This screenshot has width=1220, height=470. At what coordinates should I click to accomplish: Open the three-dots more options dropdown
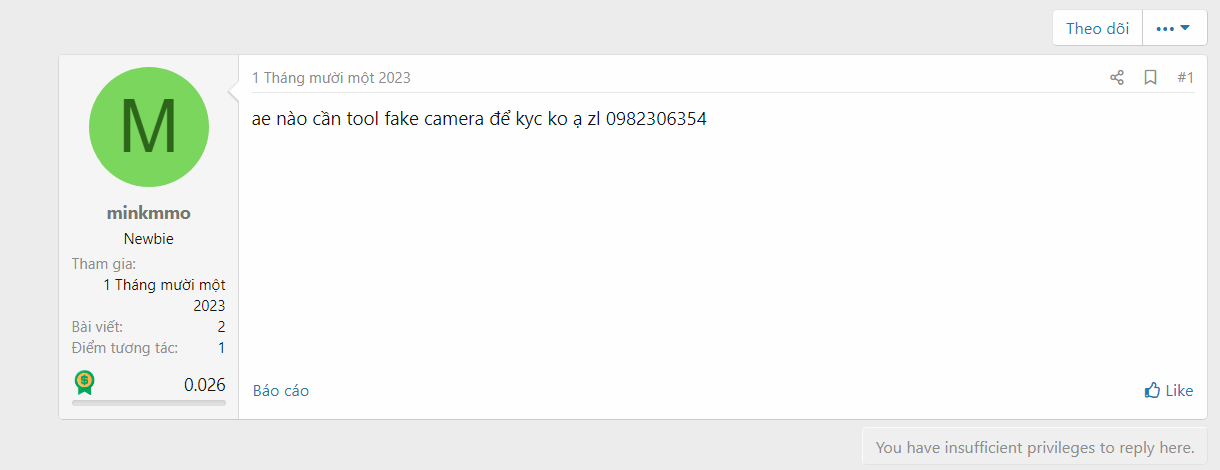point(1173,28)
